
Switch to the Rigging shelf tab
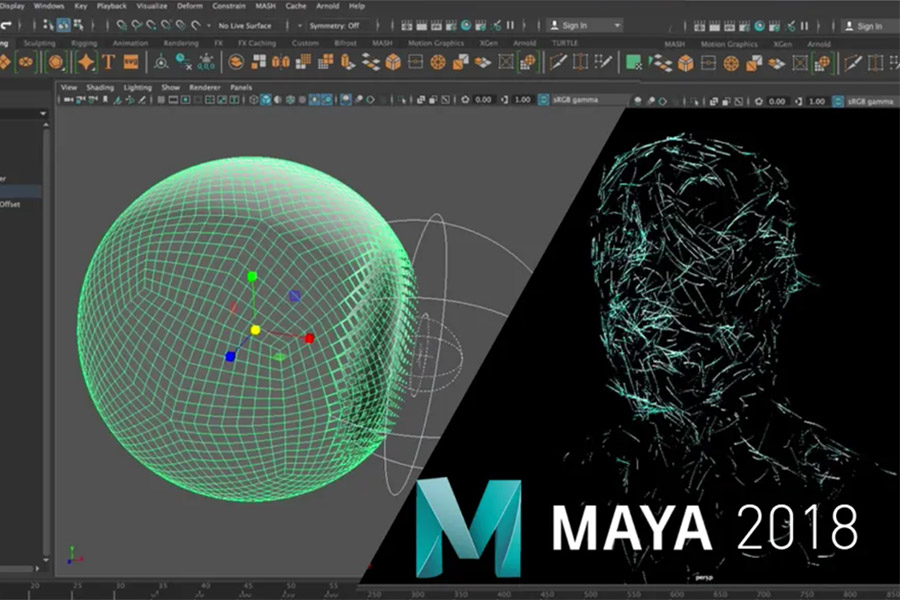pos(84,43)
